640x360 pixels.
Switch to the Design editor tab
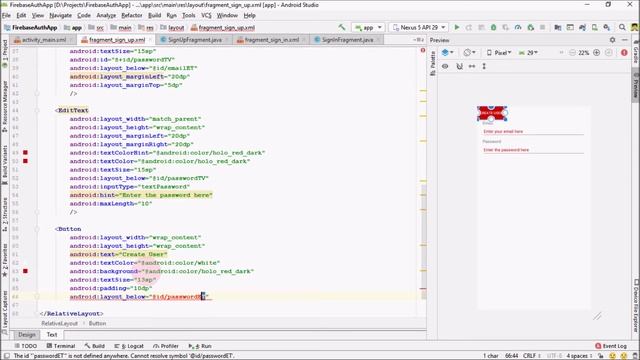tap(27, 335)
